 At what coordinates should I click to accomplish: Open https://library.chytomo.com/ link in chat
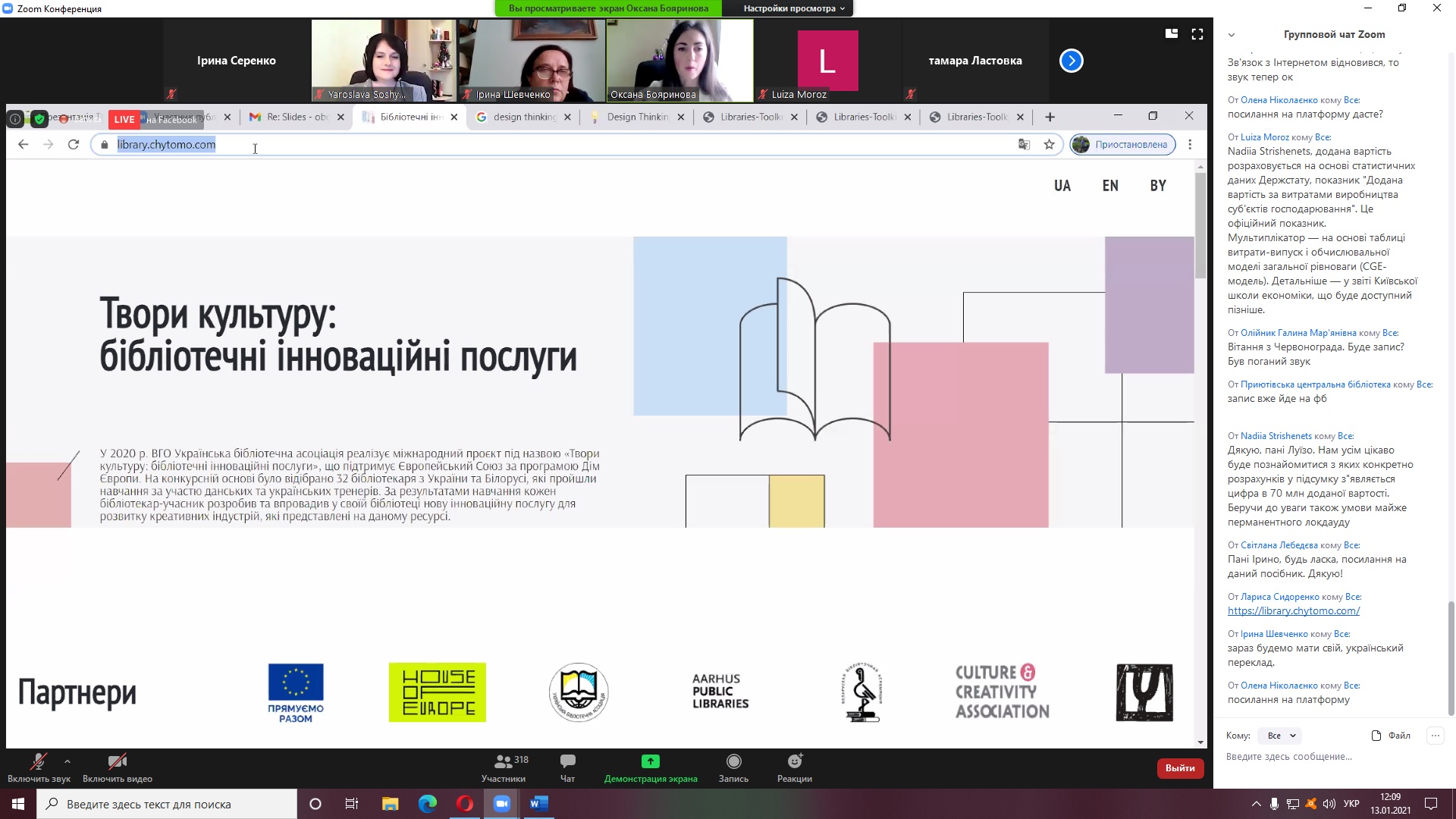point(1293,610)
